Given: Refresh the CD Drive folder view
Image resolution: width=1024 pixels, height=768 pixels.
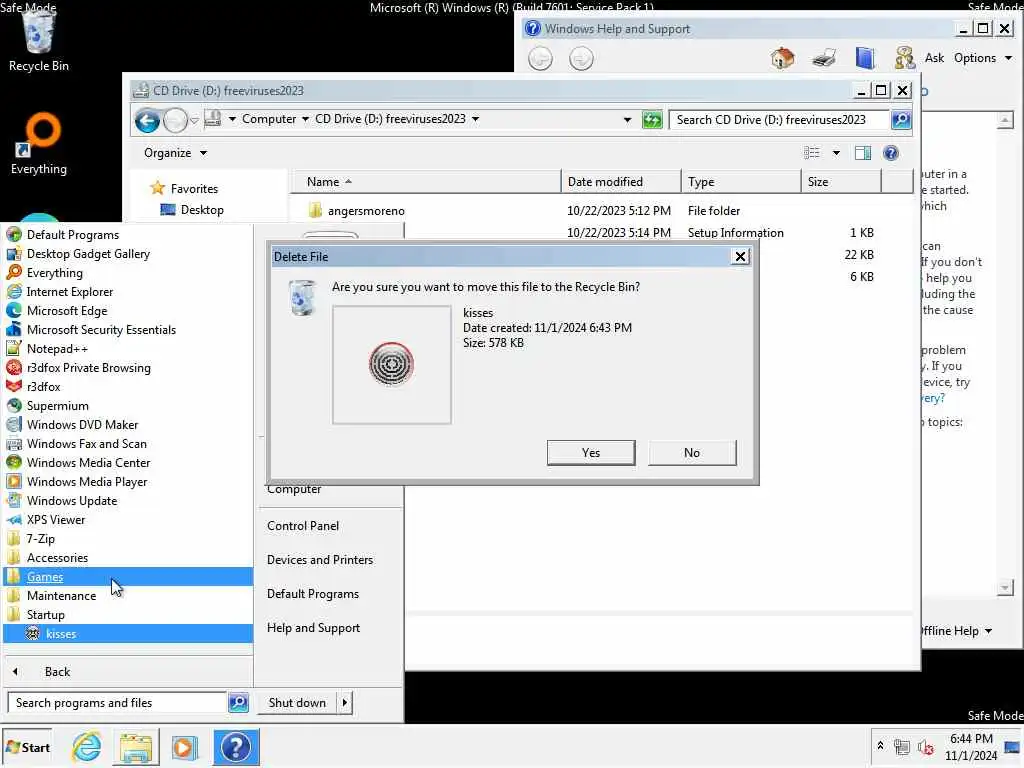Looking at the screenshot, I should pos(652,120).
